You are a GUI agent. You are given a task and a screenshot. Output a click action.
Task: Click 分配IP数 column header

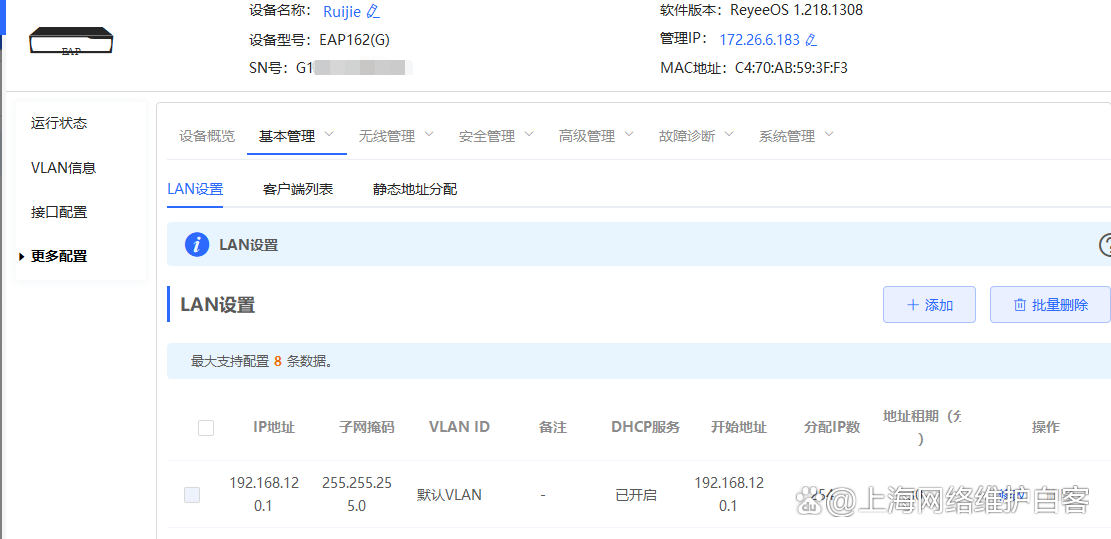[x=832, y=427]
